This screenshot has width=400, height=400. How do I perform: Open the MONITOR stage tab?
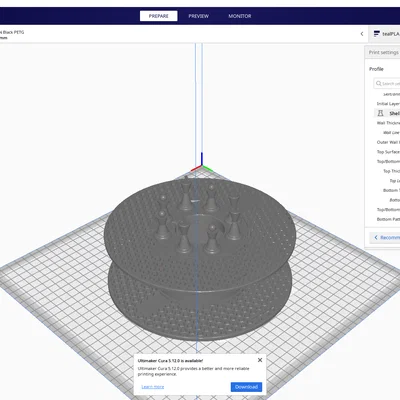tap(240, 16)
